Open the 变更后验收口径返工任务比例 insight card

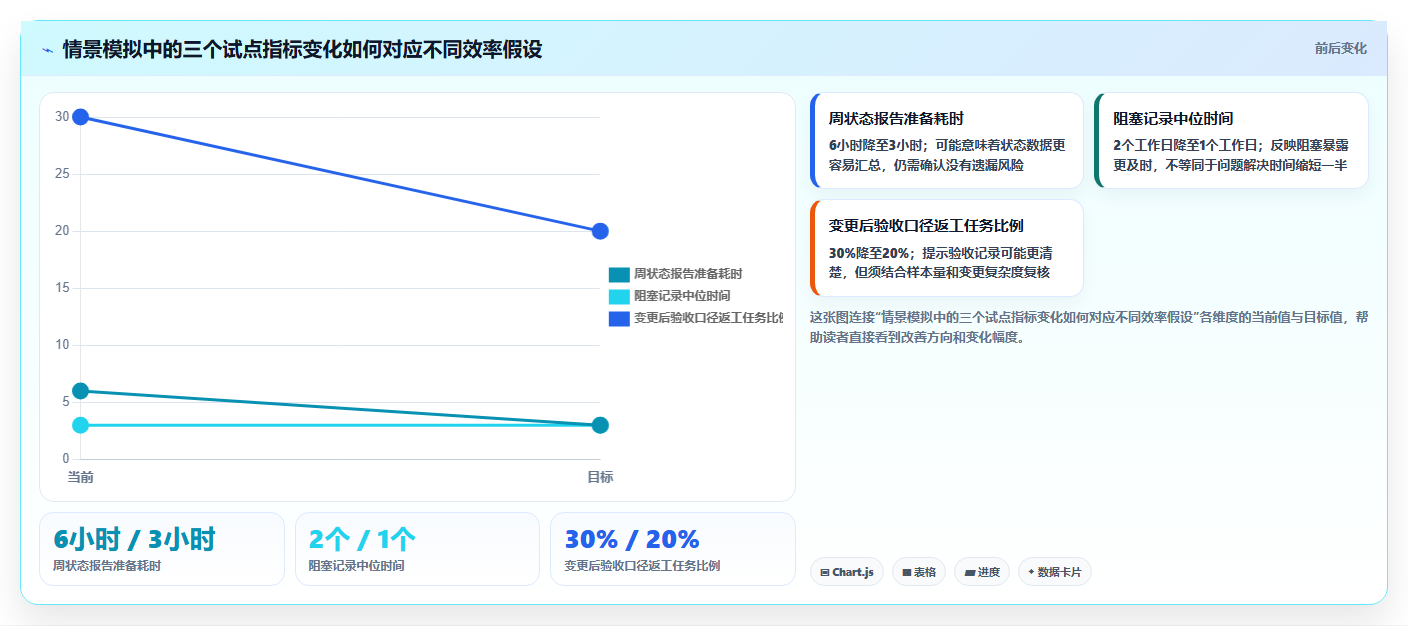(947, 248)
